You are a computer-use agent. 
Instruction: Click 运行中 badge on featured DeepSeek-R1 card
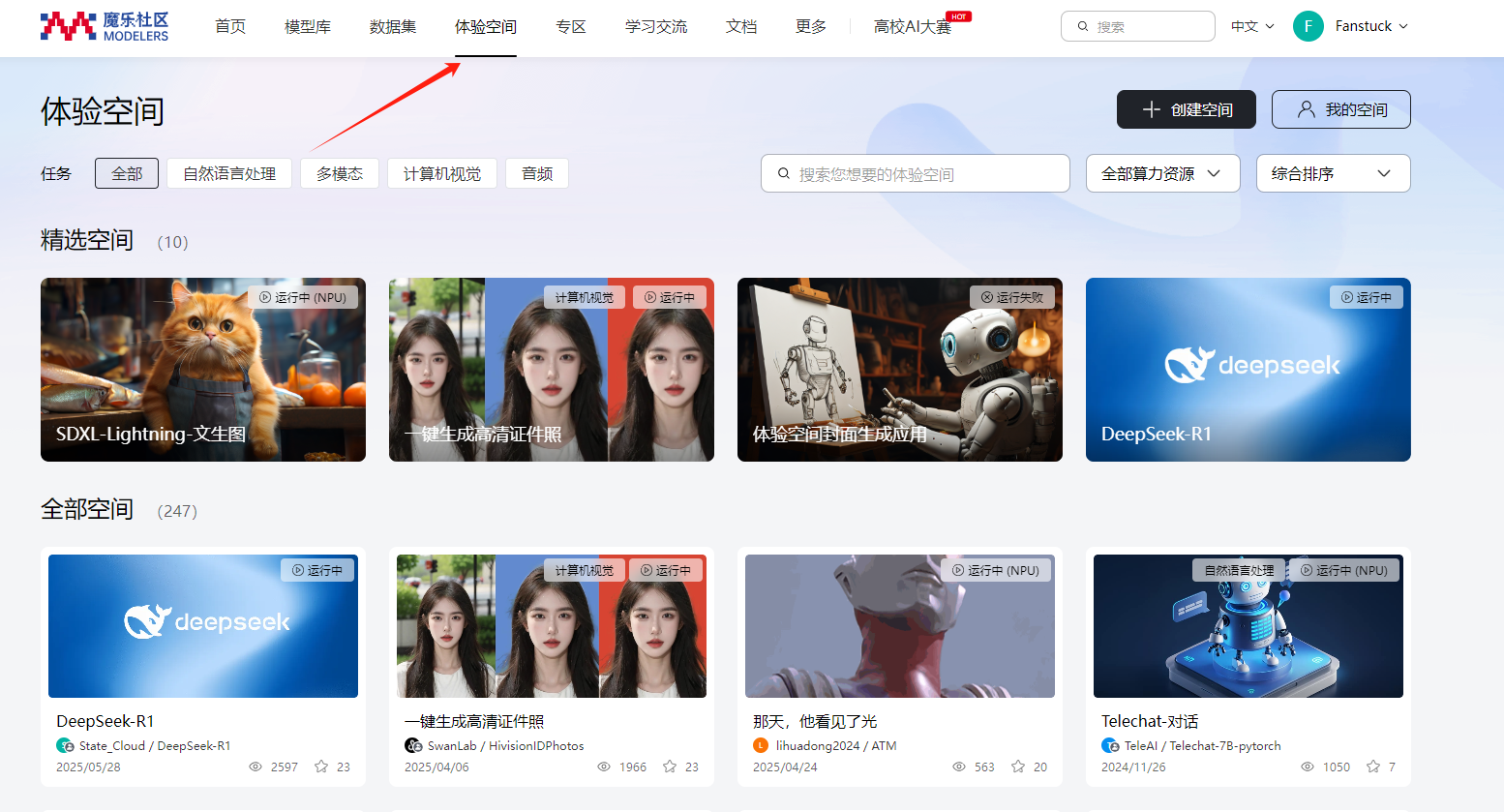click(x=1367, y=297)
